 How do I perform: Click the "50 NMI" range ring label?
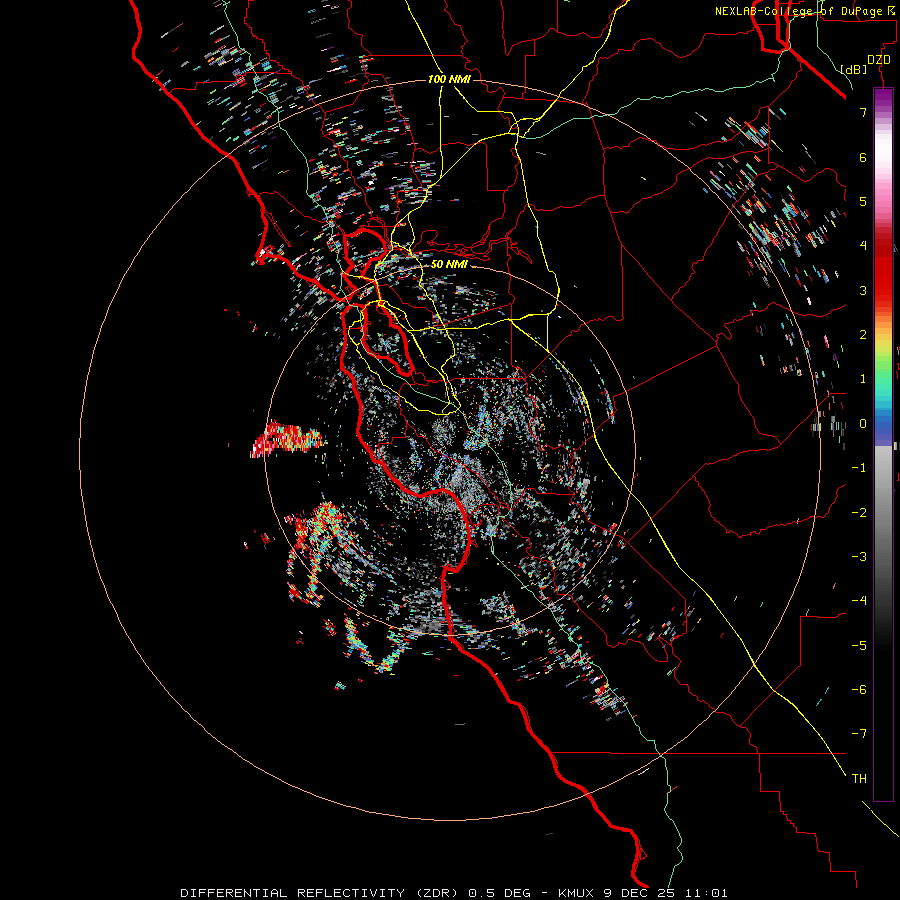pos(449,264)
